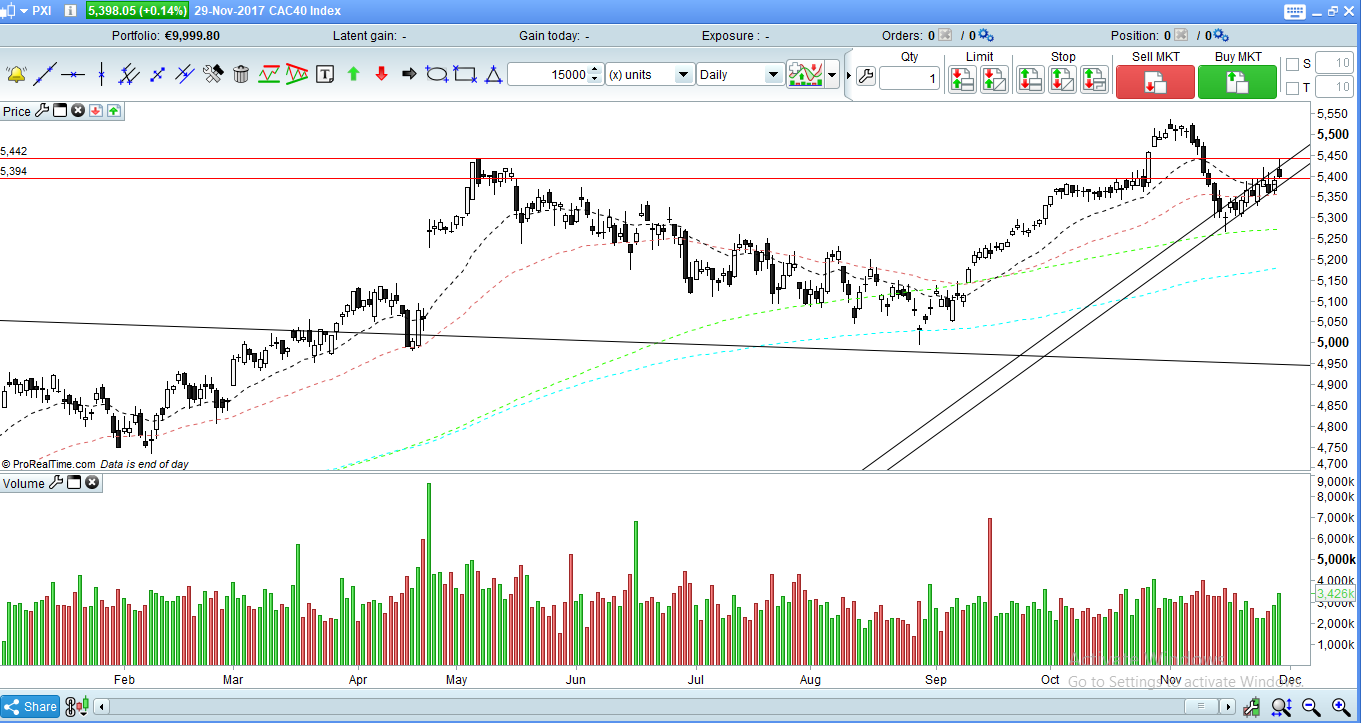Select the text annotation tool
The width and height of the screenshot is (1361, 723).
tap(325, 74)
